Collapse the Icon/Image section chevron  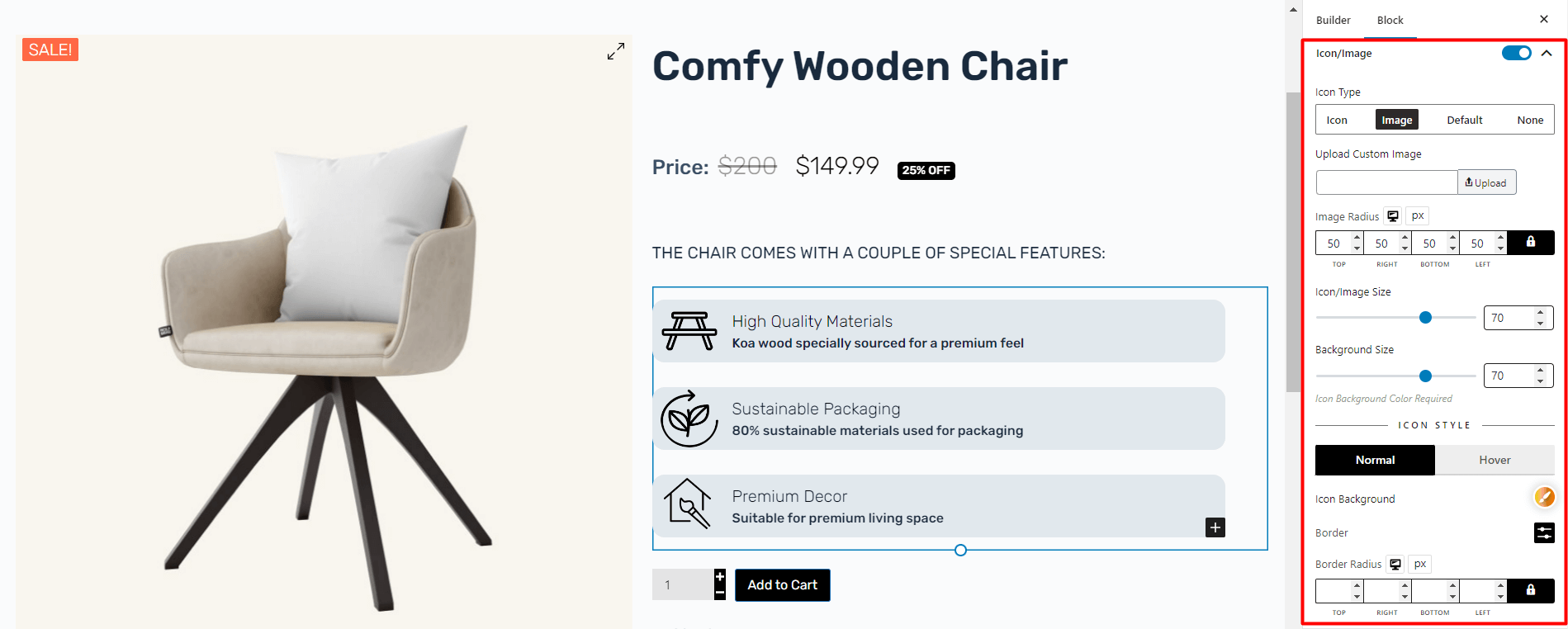(x=1547, y=53)
